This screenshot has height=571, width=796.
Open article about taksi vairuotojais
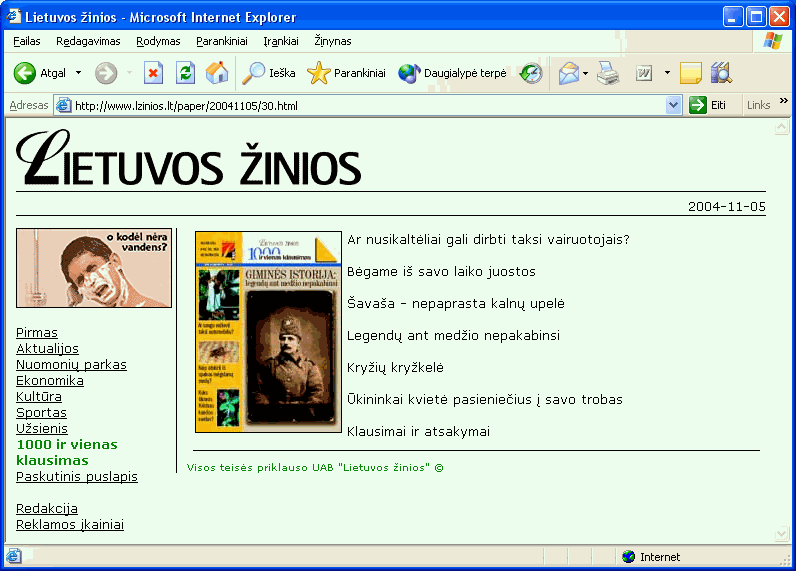pos(488,240)
